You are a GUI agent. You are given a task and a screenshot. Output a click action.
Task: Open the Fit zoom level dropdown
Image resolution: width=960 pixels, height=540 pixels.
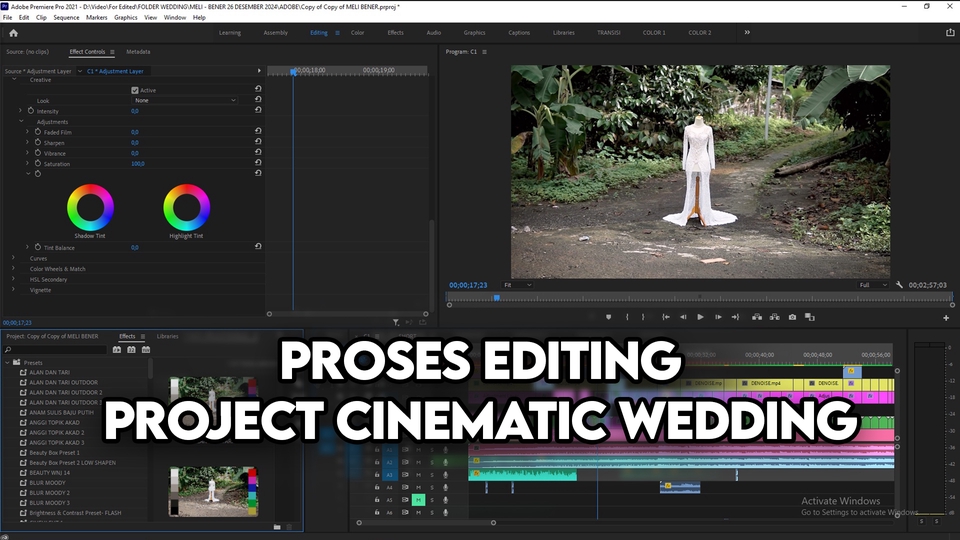pyautogui.click(x=517, y=285)
